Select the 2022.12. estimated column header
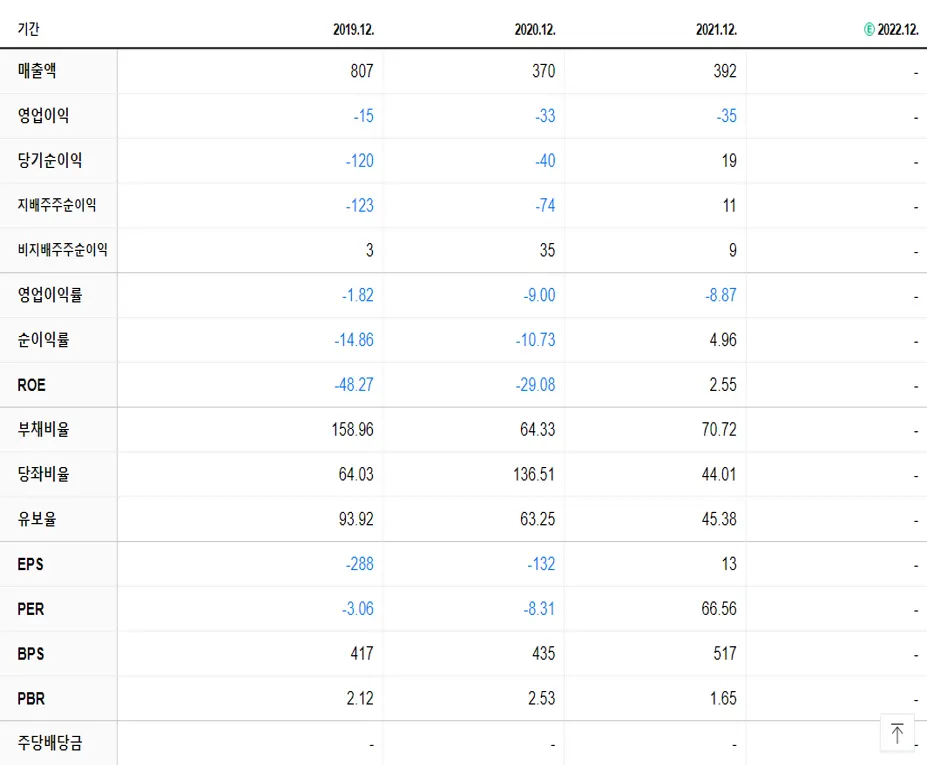Image resolution: width=927 pixels, height=765 pixels. [x=895, y=29]
